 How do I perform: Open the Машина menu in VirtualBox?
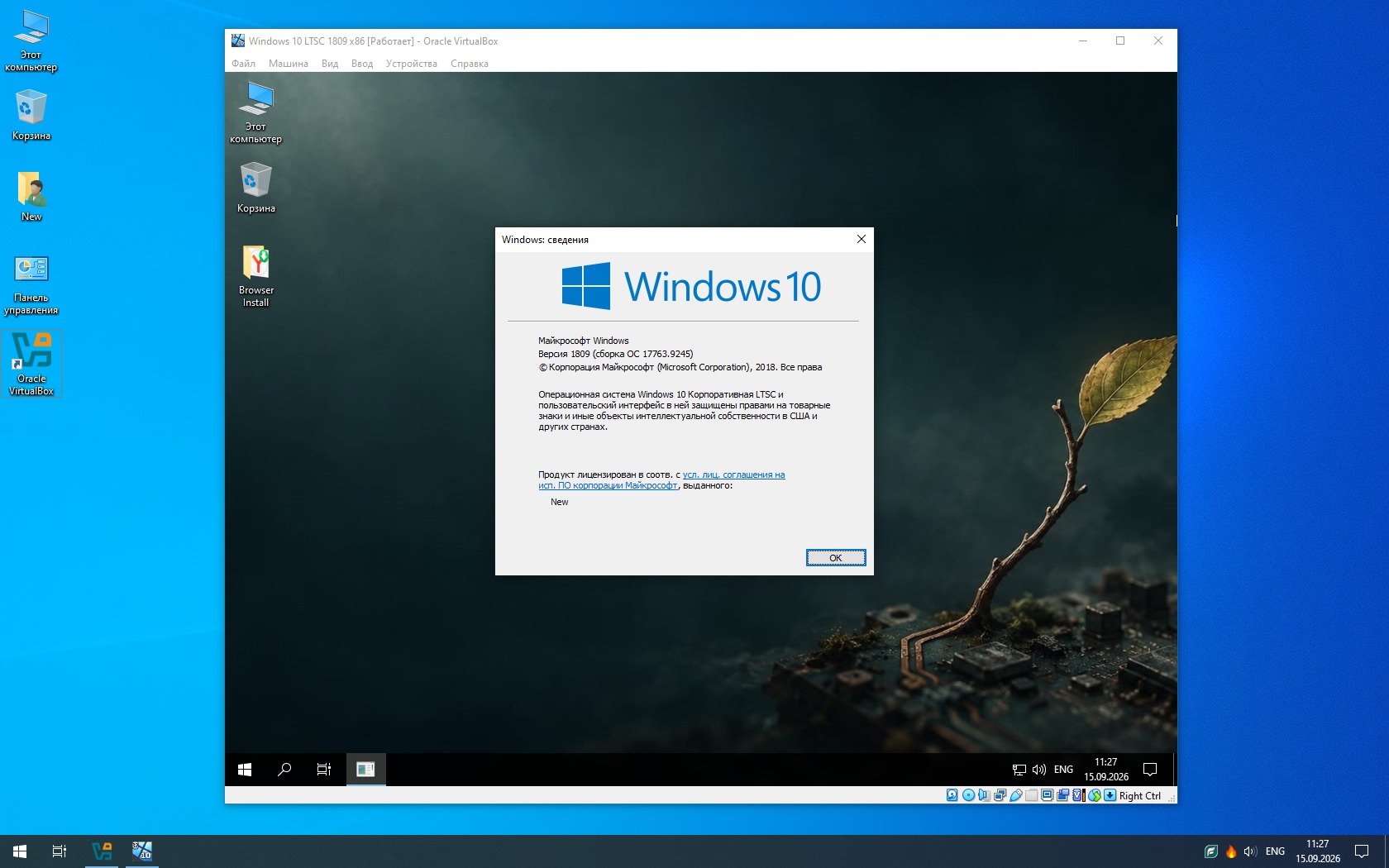pos(288,64)
